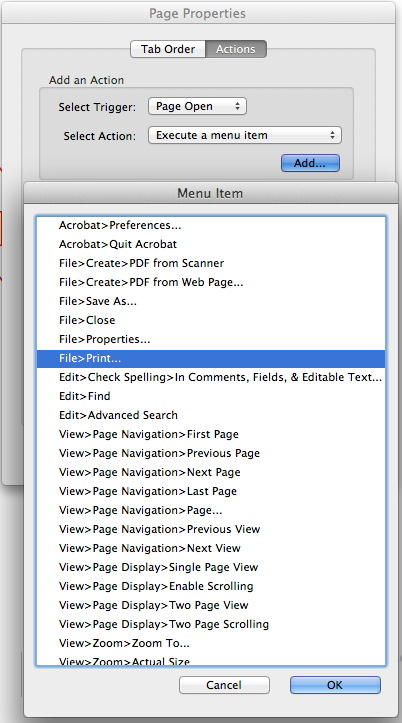402x723 pixels.
Task: Switch to the Tab Order tab
Action: (x=168, y=49)
